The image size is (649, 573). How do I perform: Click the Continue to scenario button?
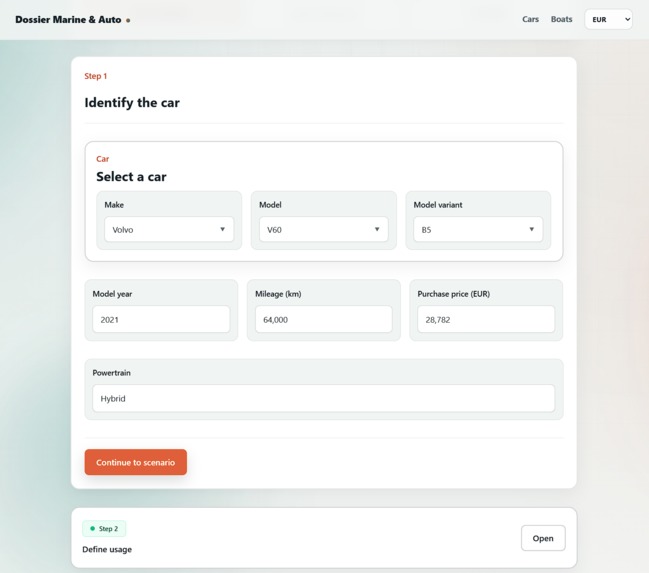click(x=136, y=462)
